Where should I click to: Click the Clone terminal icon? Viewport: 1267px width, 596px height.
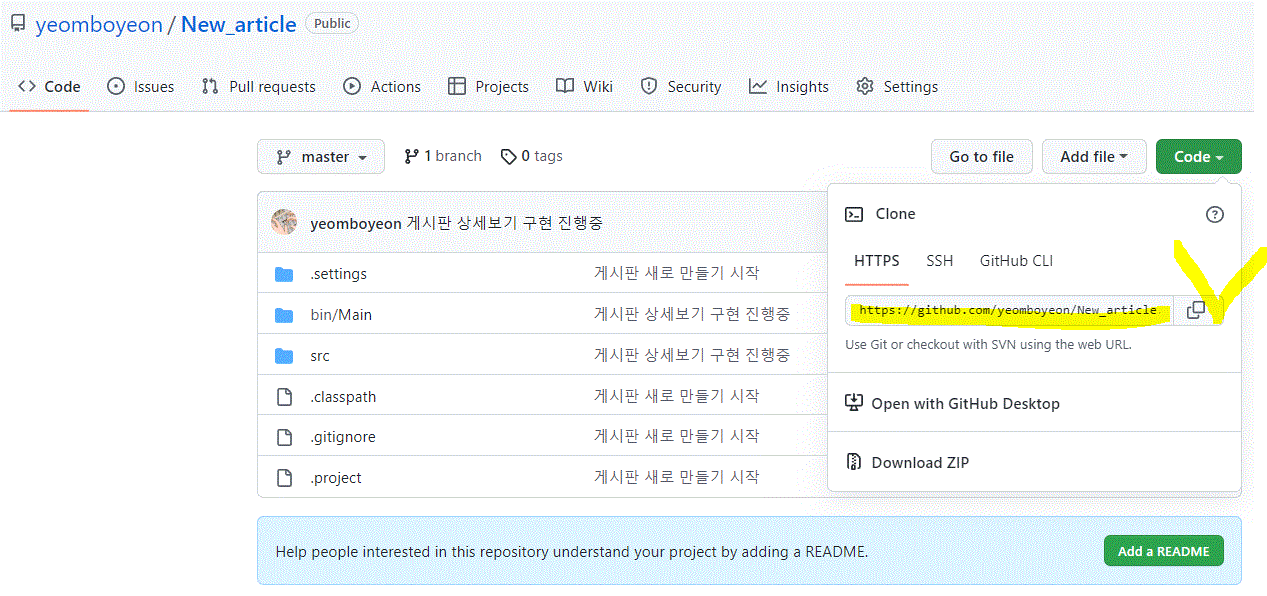pyautogui.click(x=854, y=214)
